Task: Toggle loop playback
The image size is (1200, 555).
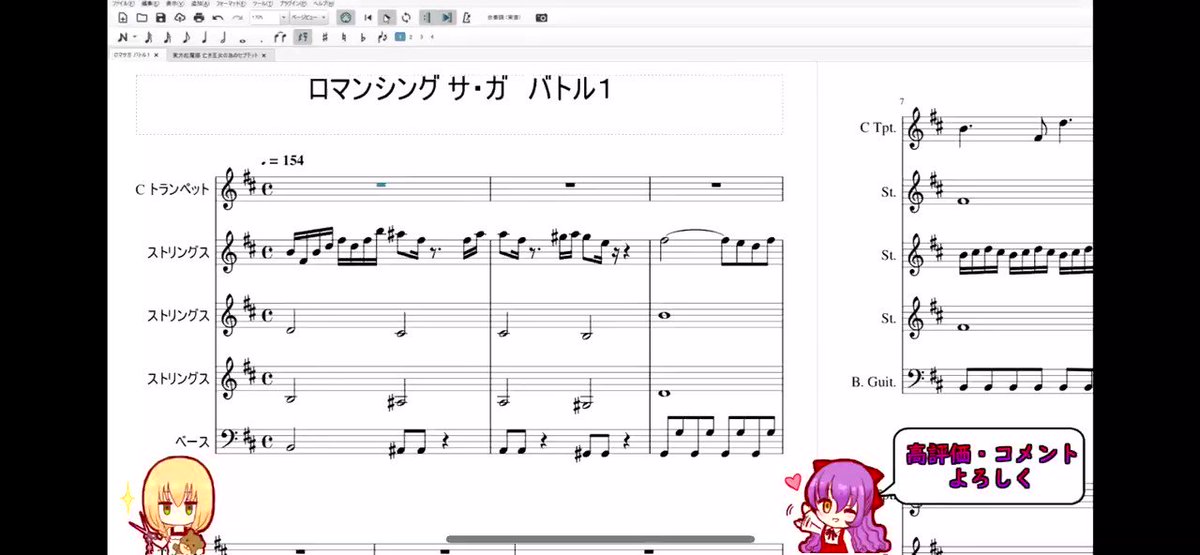Action: coord(406,18)
